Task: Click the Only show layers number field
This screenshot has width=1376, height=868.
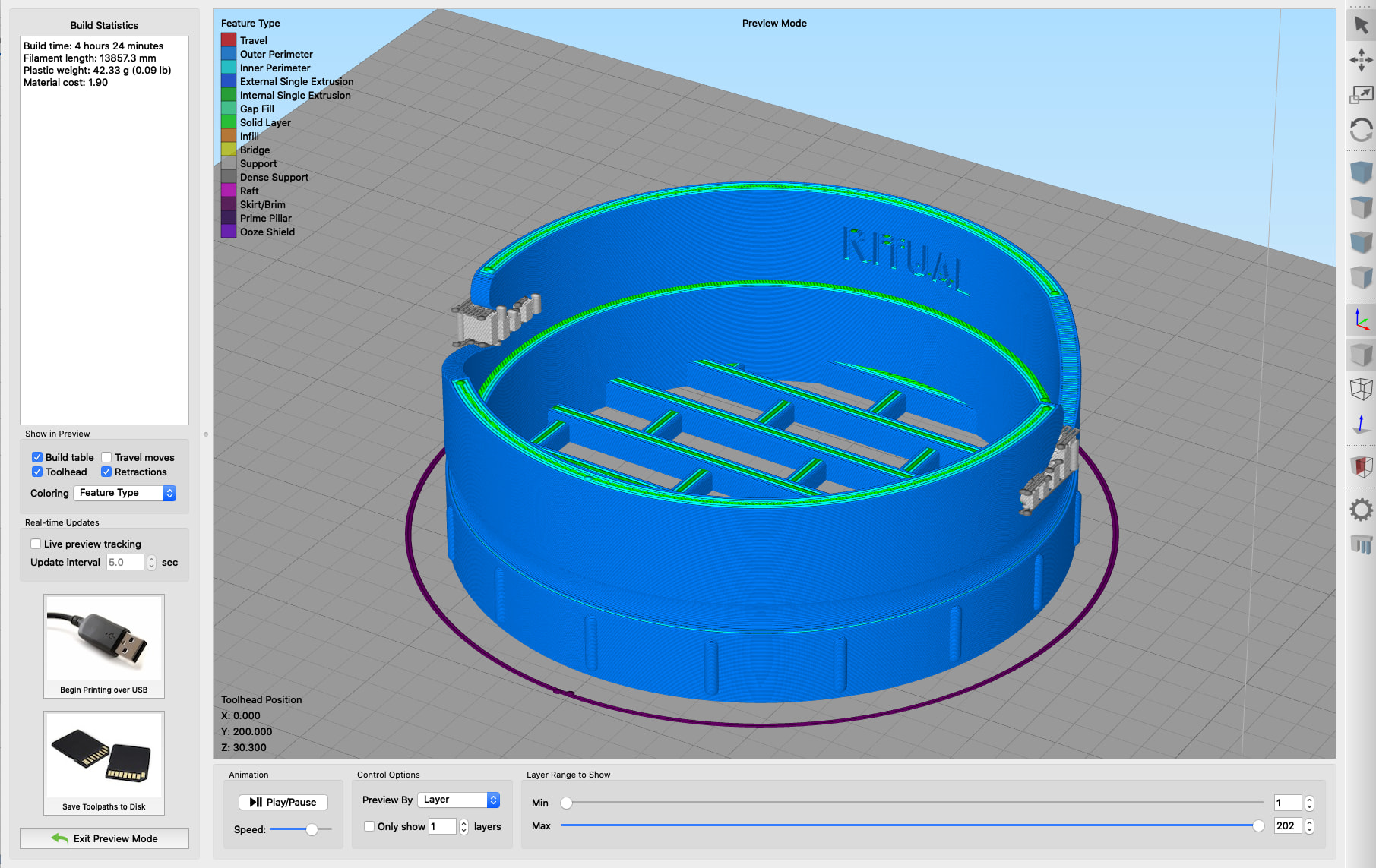Action: pos(443,826)
